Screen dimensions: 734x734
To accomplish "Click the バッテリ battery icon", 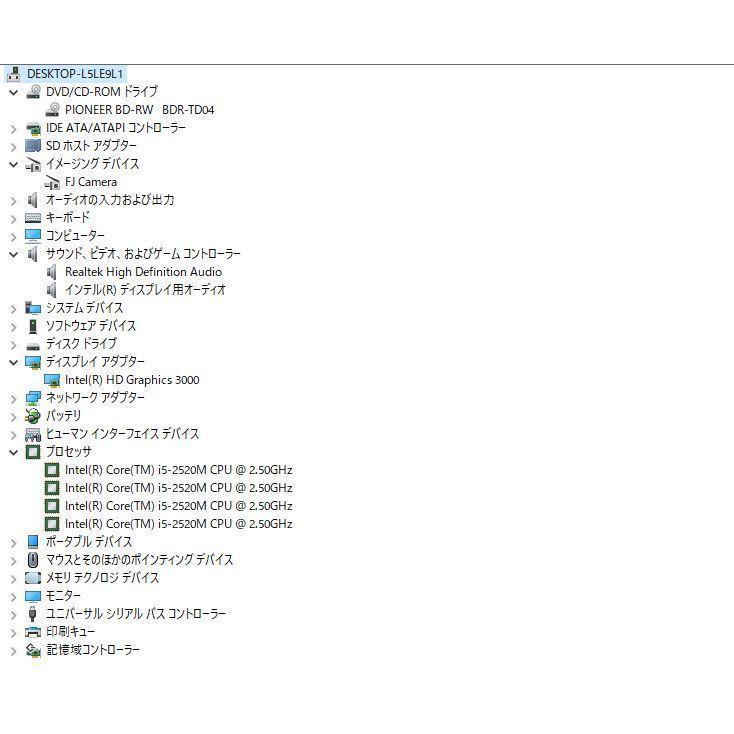I will [33, 416].
